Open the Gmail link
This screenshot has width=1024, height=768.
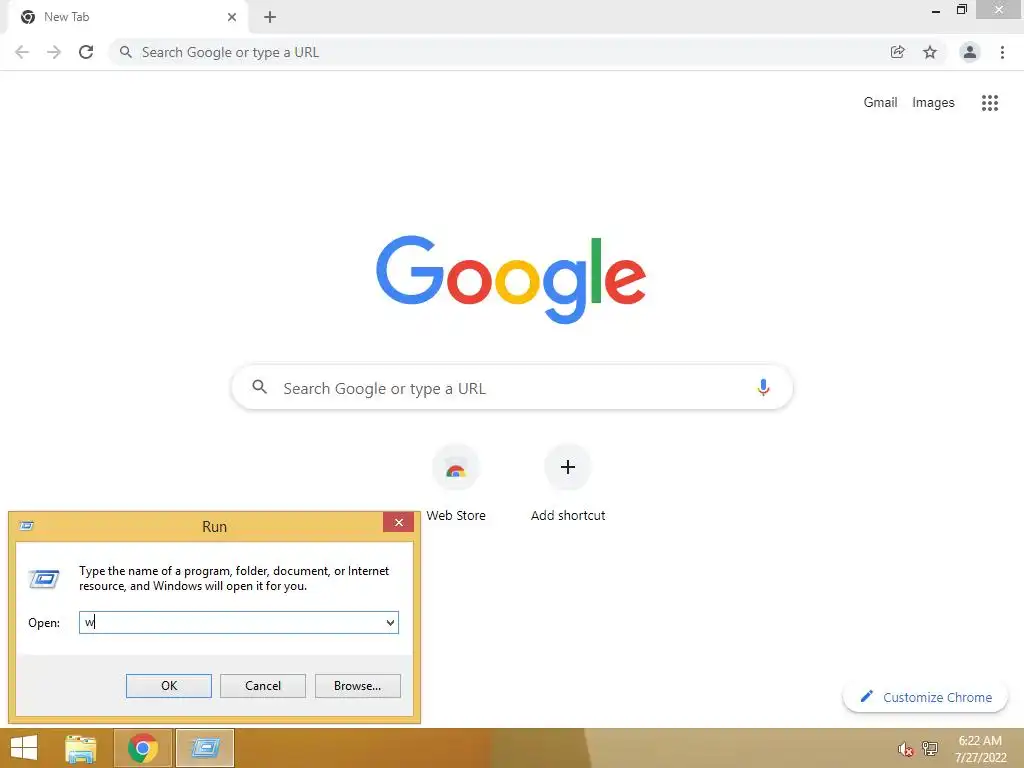tap(880, 103)
